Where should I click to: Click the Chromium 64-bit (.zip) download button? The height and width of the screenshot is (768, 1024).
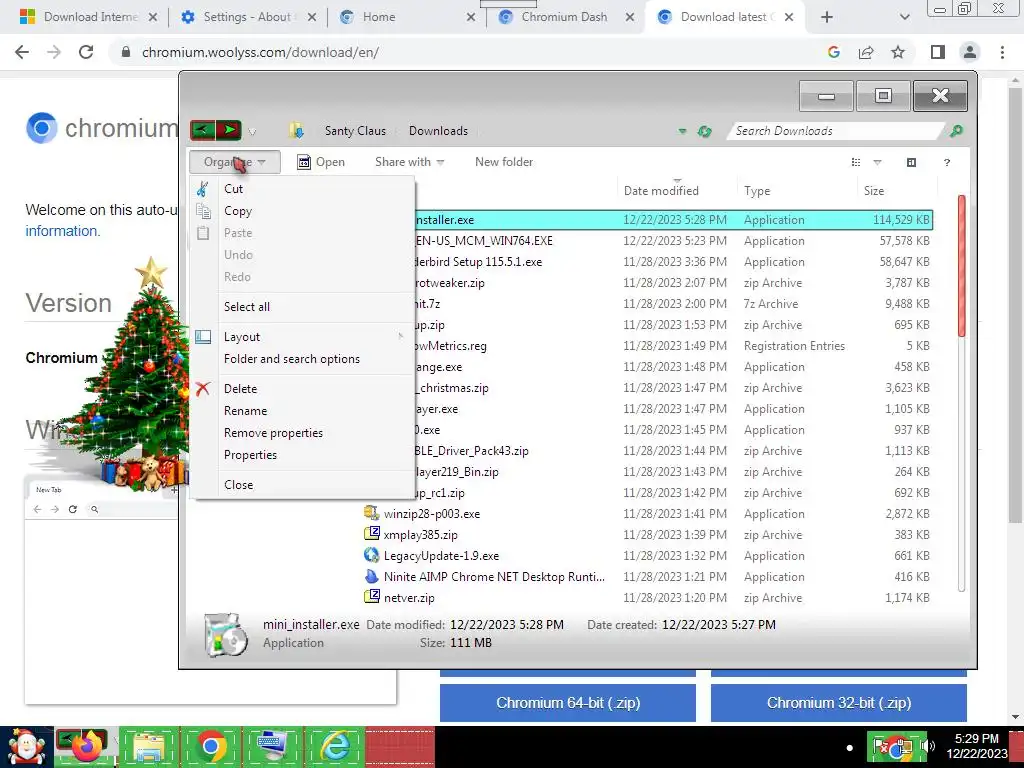(568, 703)
